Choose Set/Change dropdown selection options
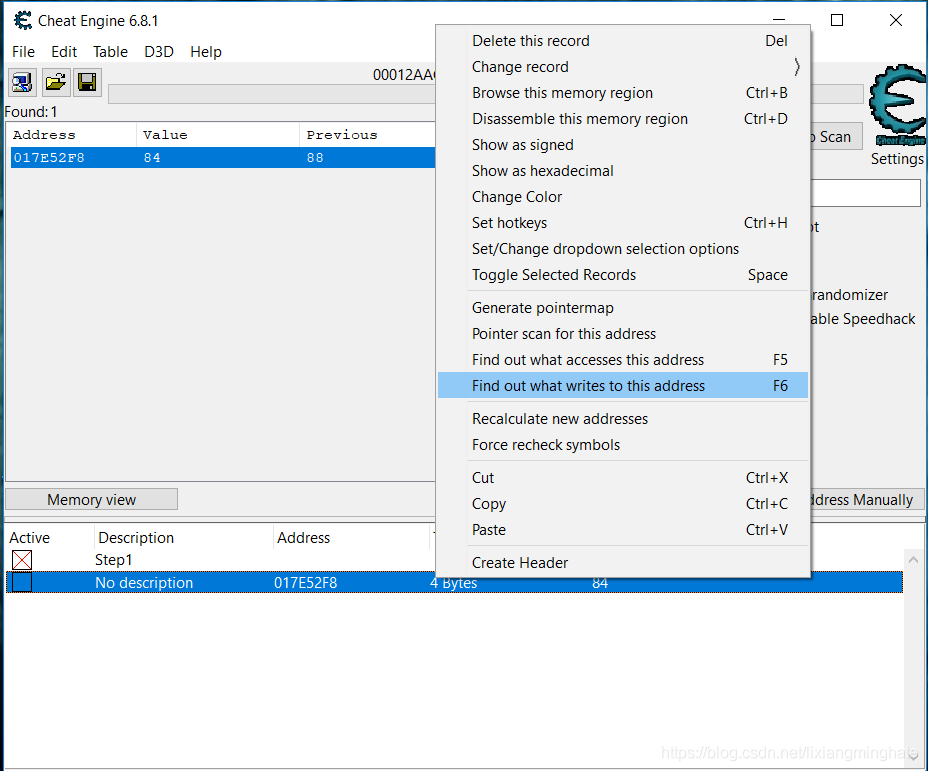The image size is (928, 771). click(x=623, y=249)
